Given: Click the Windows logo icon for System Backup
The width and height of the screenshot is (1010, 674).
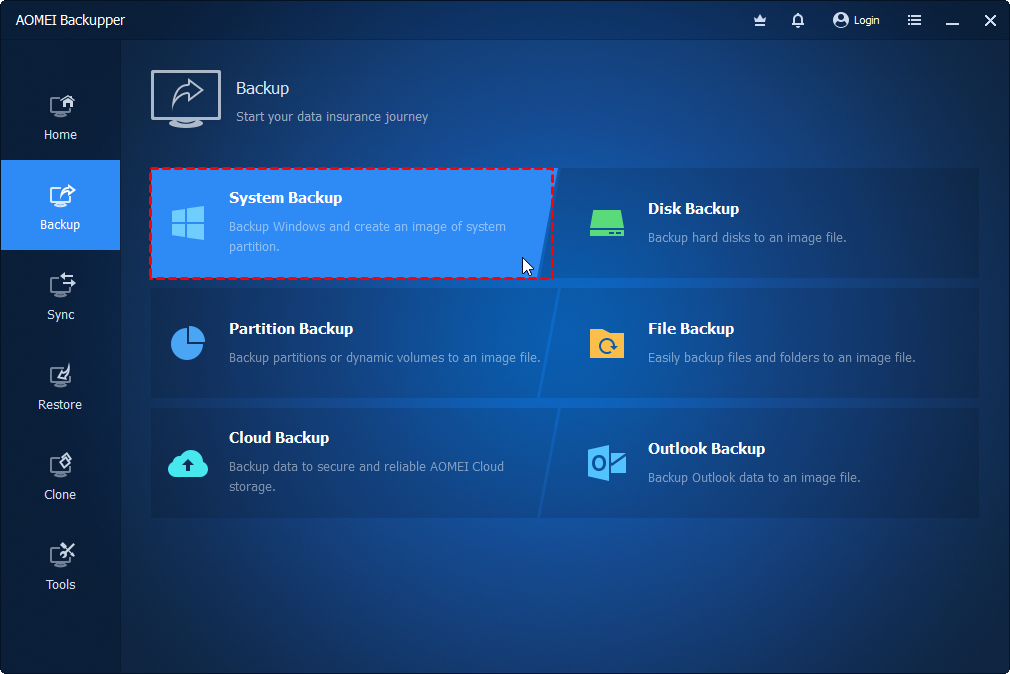Looking at the screenshot, I should [188, 223].
